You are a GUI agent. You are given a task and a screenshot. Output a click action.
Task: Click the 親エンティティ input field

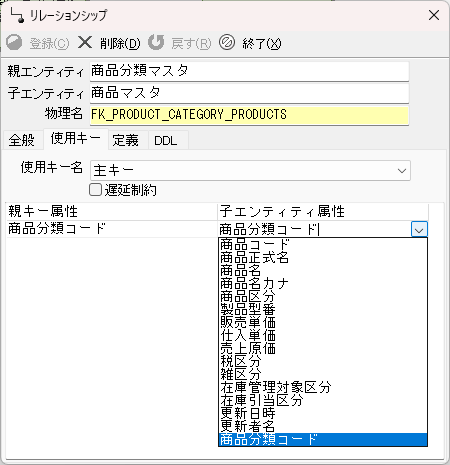click(x=249, y=71)
